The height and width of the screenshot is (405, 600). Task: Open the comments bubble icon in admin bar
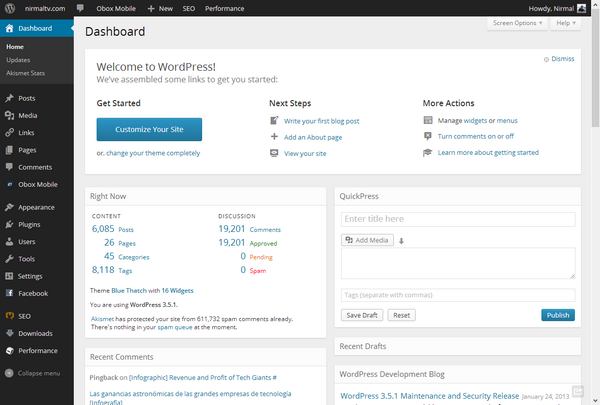pos(80,8)
